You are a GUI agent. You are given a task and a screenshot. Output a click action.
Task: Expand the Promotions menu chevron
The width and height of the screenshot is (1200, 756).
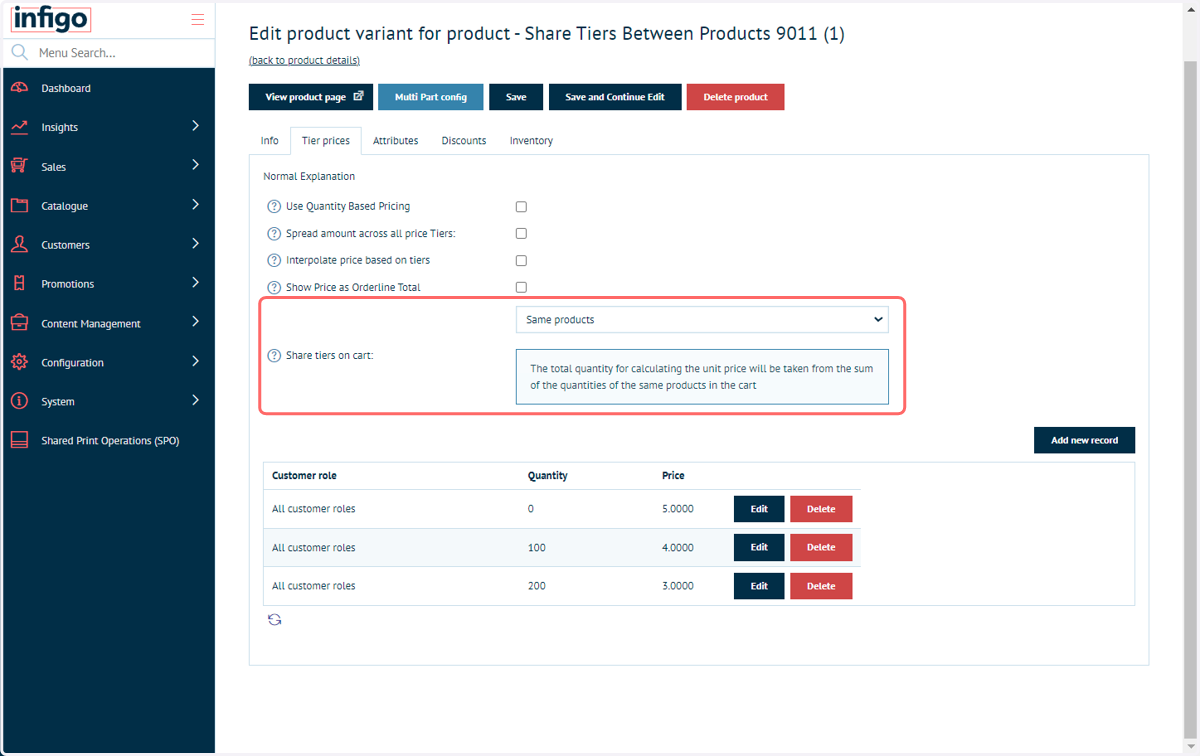coord(195,282)
